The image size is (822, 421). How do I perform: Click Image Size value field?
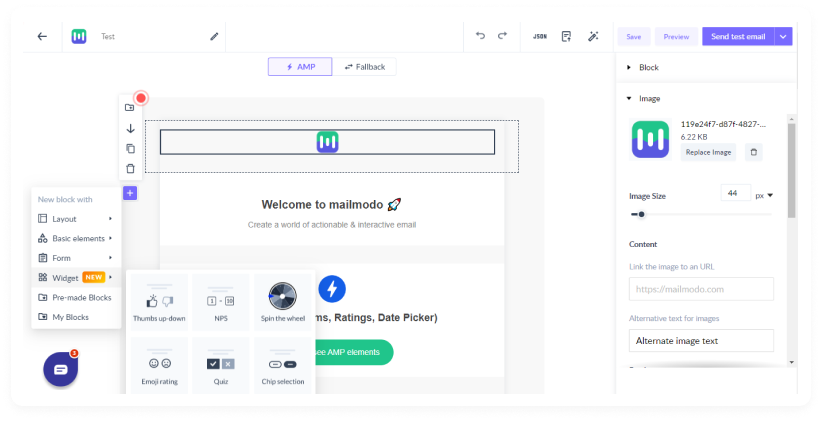pyautogui.click(x=736, y=193)
